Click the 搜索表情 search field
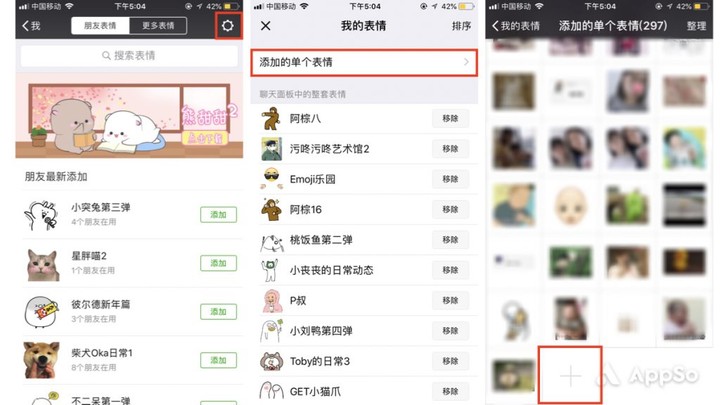This screenshot has height=405, width=720. (129, 56)
